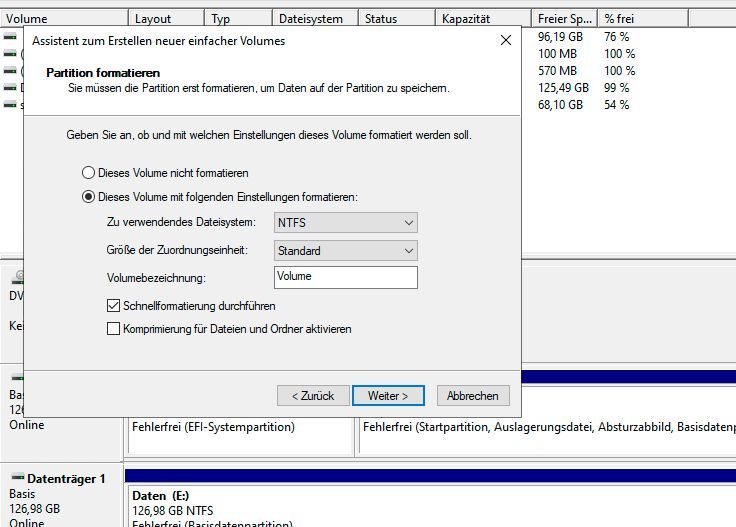Sort by the Volume column header
736x527 pixels.
(x=64, y=19)
